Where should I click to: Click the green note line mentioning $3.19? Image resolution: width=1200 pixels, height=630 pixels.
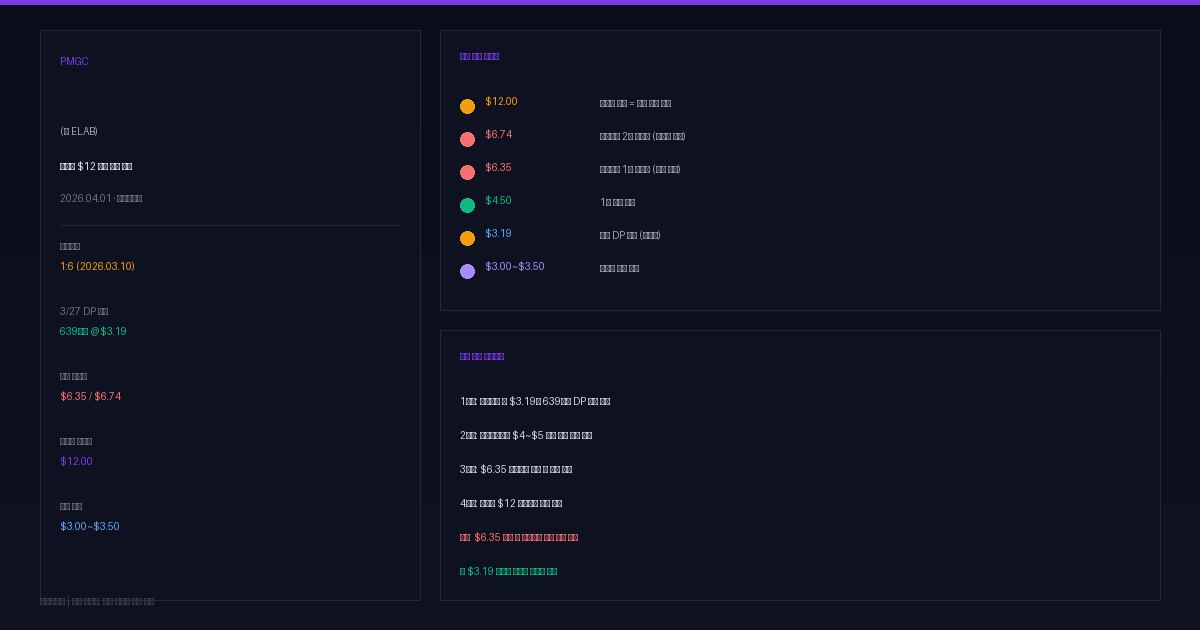(508, 572)
